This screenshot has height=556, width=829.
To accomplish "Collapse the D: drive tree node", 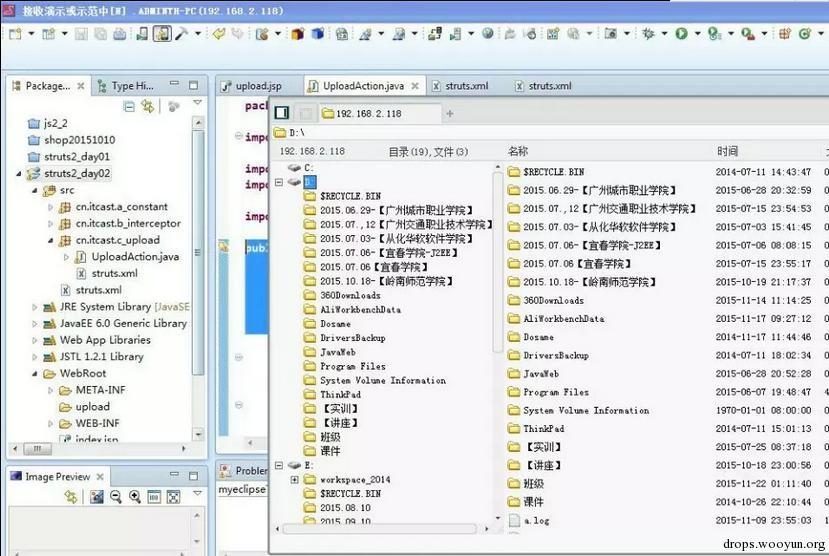I will point(279,182).
